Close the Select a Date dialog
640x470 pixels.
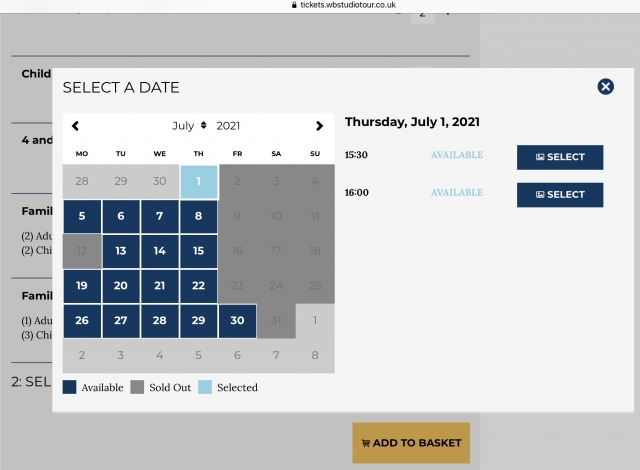pyautogui.click(x=605, y=87)
